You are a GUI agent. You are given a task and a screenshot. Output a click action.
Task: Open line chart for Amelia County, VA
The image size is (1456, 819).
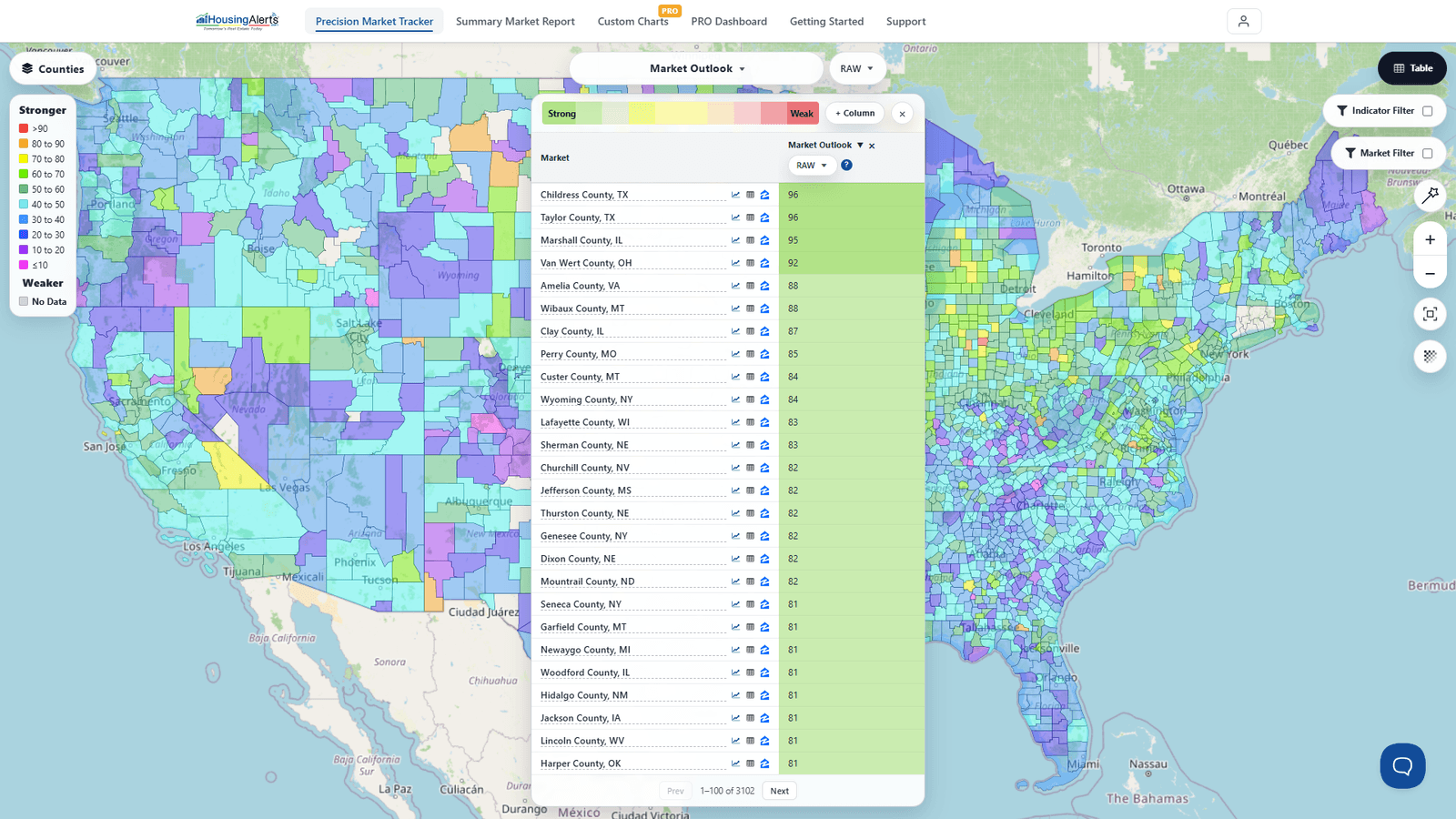point(735,286)
